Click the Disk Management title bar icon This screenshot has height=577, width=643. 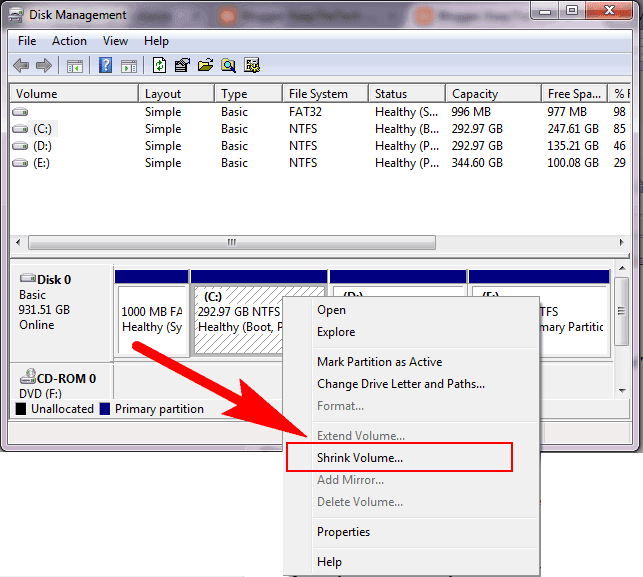click(x=16, y=15)
